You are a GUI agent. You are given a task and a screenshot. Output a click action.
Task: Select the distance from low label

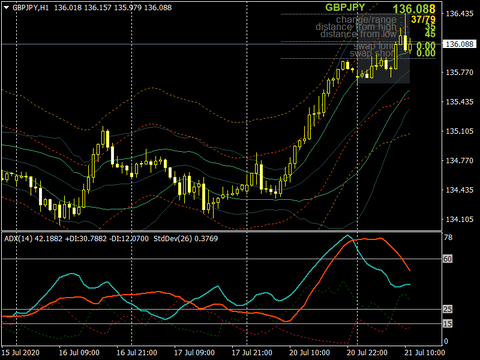[x=358, y=34]
